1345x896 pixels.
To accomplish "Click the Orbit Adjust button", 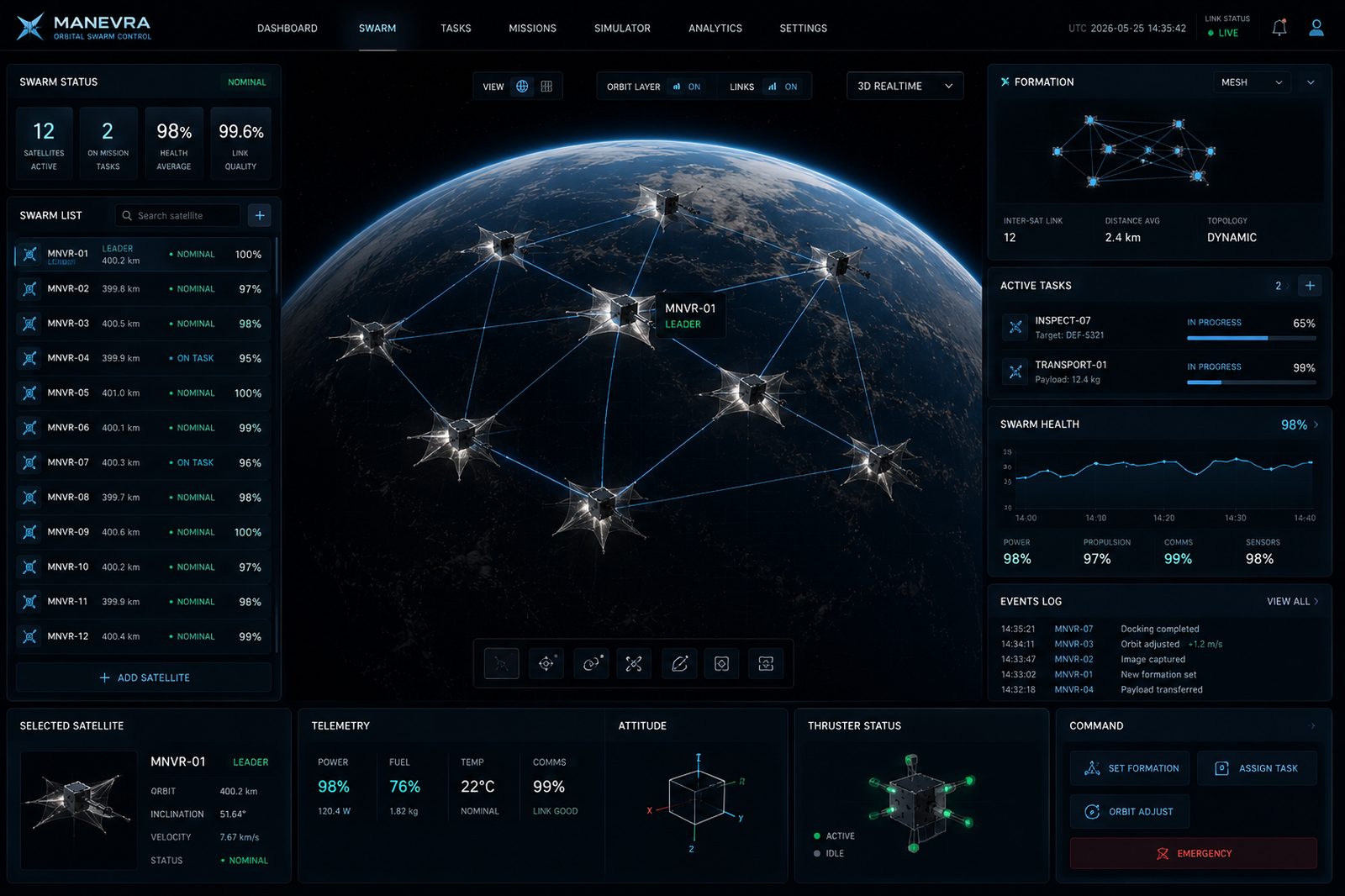I will [x=1130, y=811].
